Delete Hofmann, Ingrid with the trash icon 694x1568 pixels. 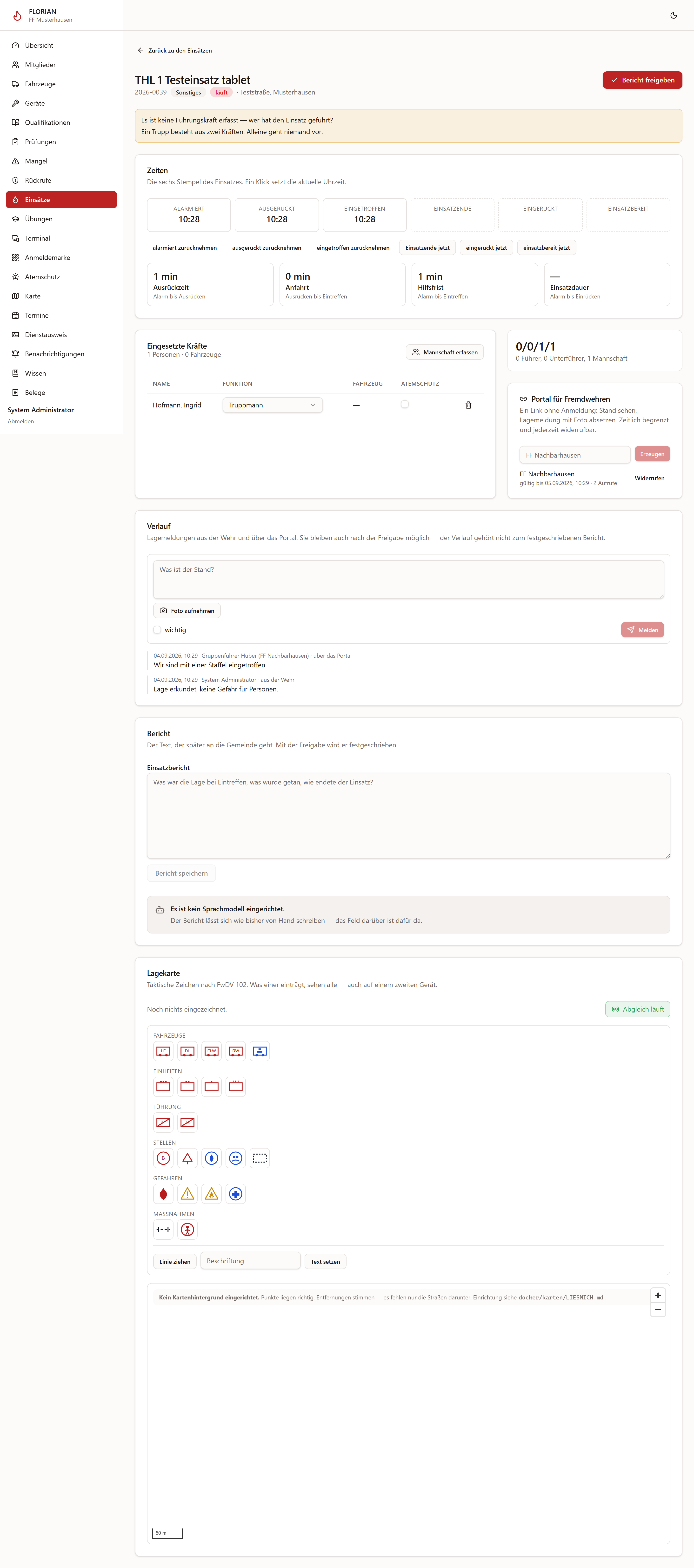click(x=468, y=405)
